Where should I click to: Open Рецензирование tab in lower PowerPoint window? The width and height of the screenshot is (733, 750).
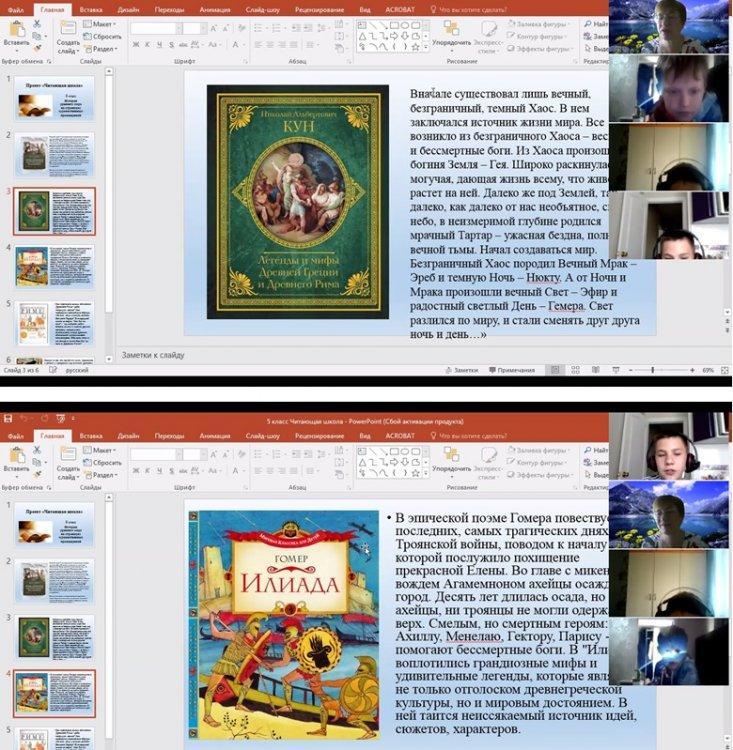[x=320, y=436]
